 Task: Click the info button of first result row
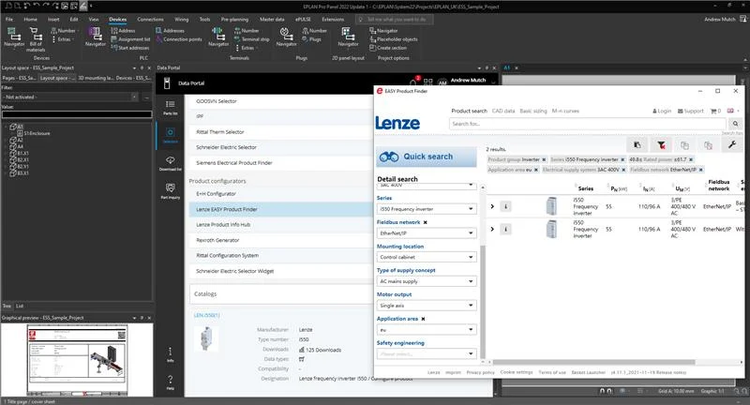coord(506,207)
